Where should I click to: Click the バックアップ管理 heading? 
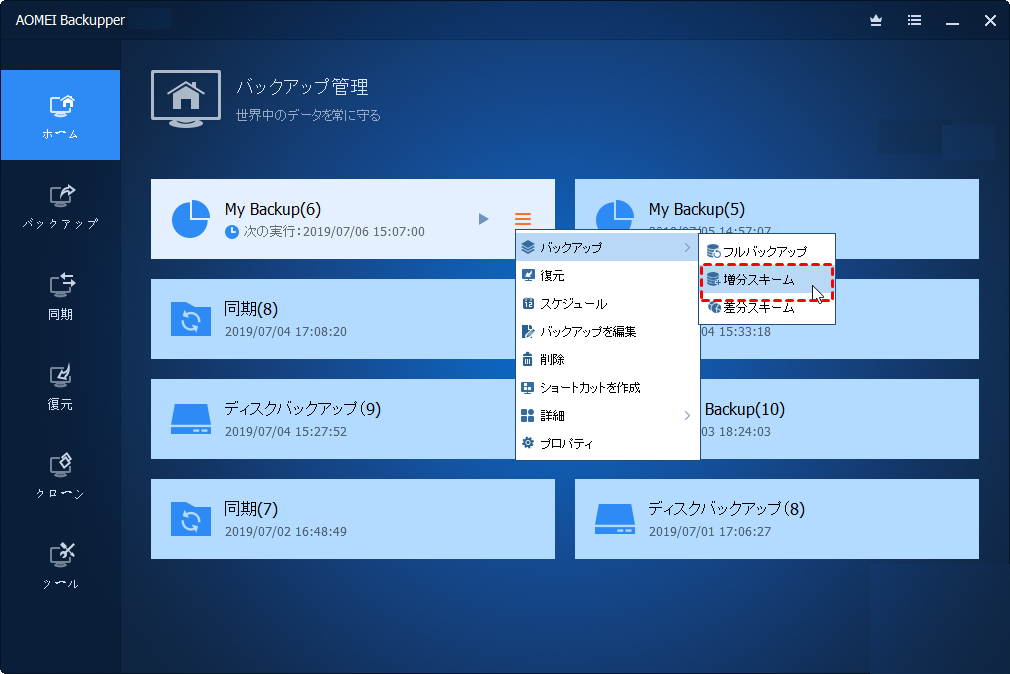pyautogui.click(x=302, y=86)
